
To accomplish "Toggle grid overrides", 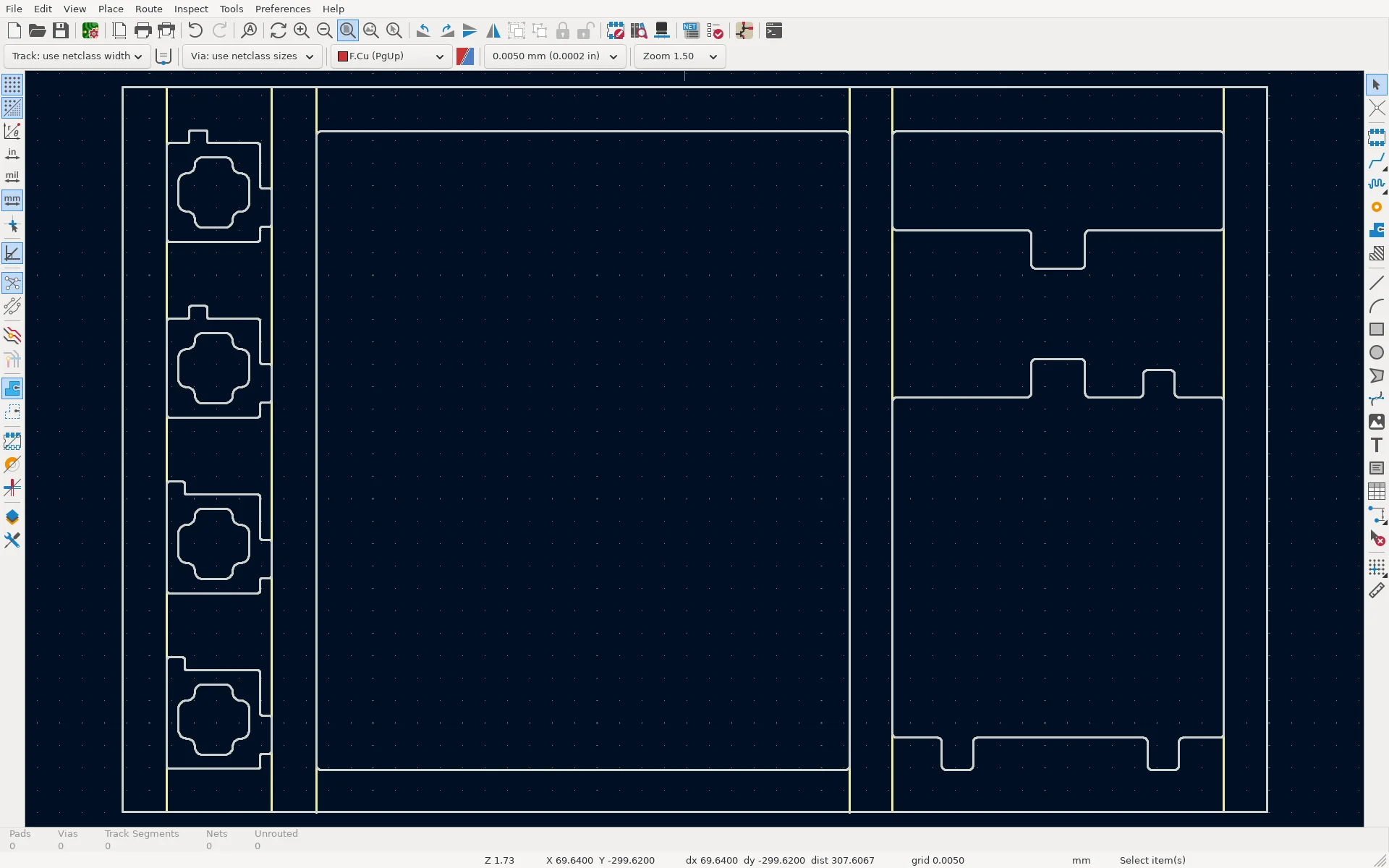I will tap(12, 108).
